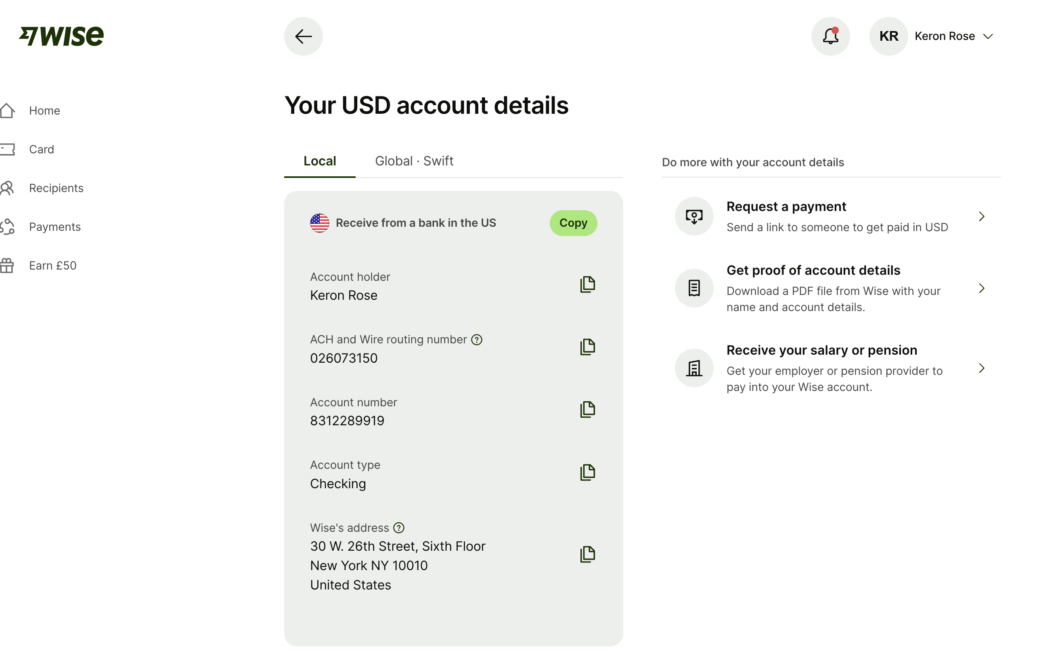Click the Wise logo
1060x652 pixels.
click(x=60, y=35)
